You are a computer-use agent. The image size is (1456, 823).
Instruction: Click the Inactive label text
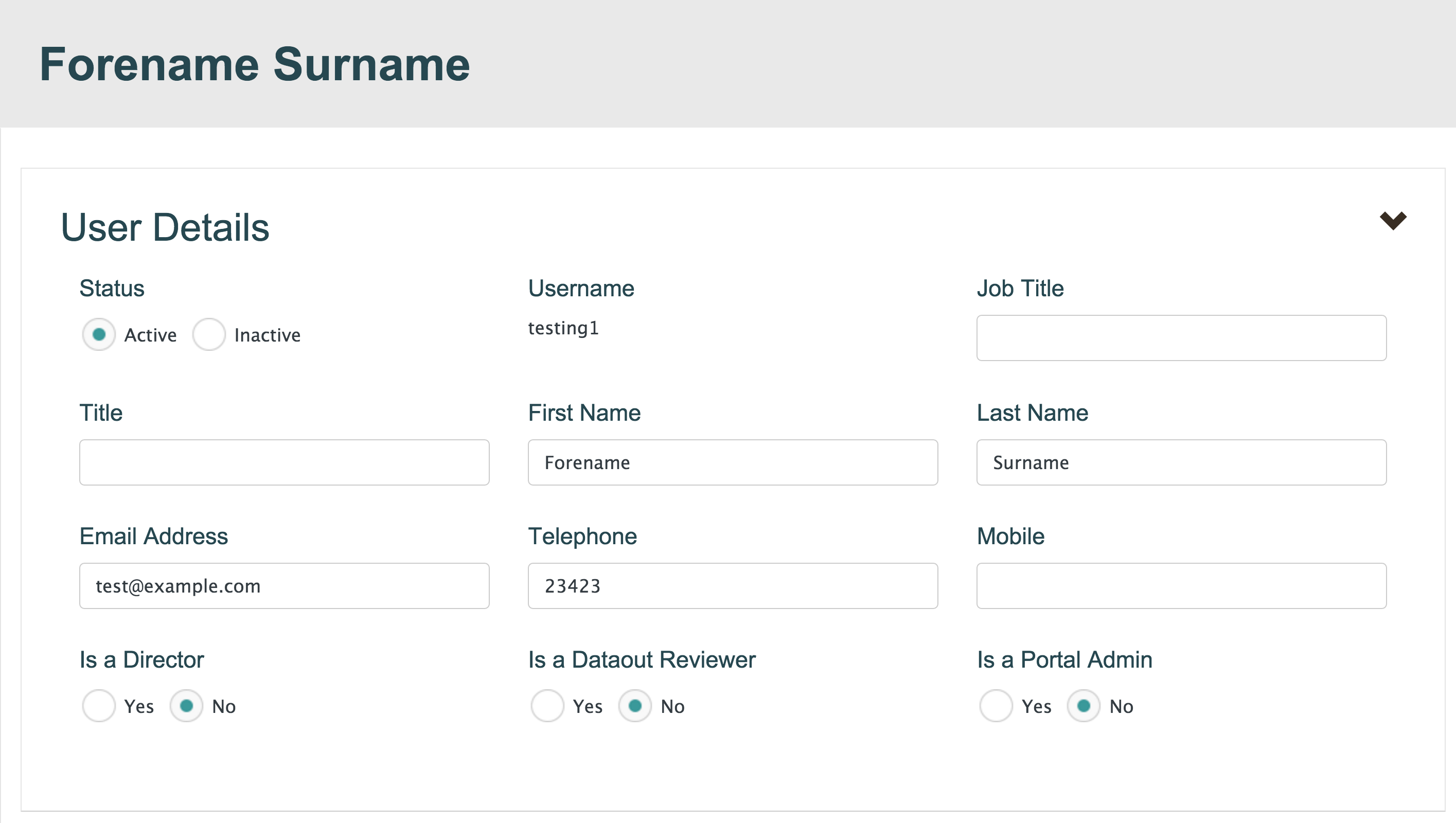tap(268, 335)
